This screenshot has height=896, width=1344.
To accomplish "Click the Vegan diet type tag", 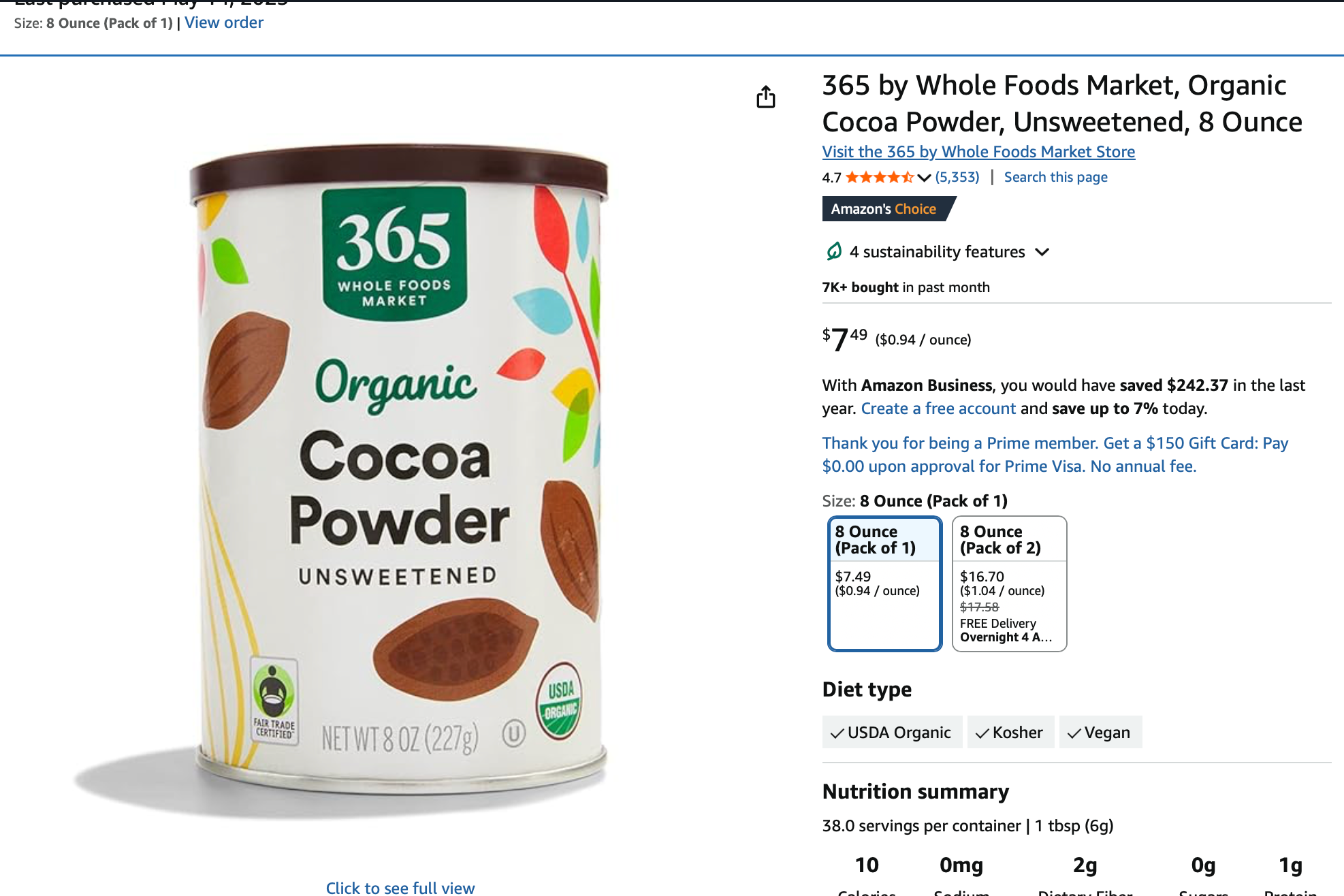I will coord(1100,733).
